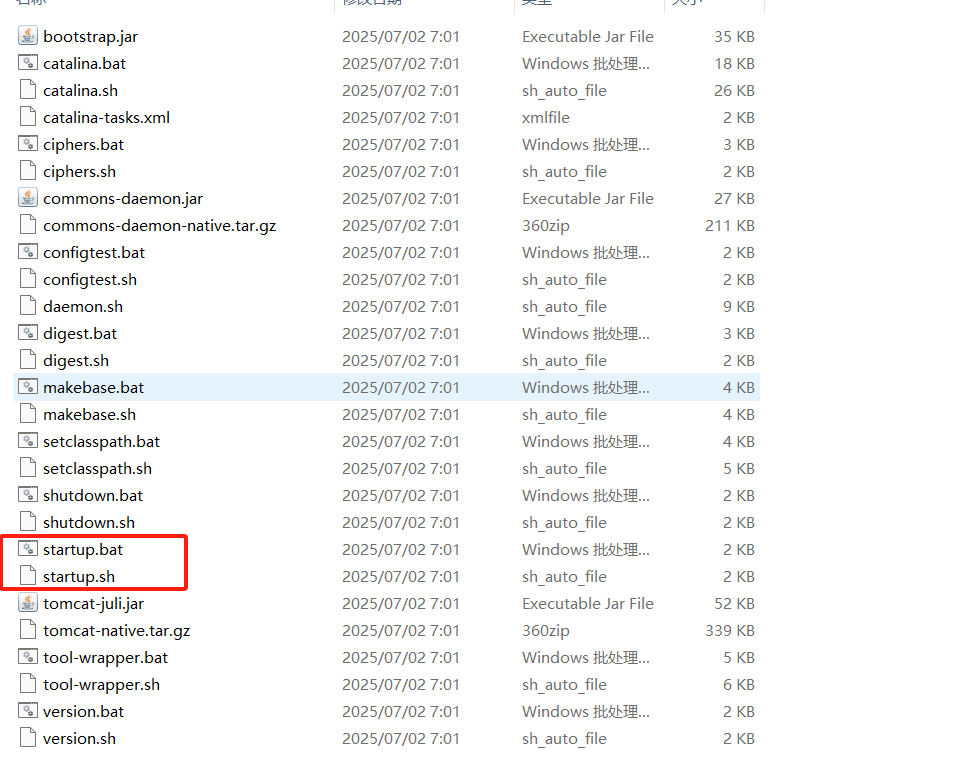
Task: Click the 339 KB size value
Action: 730,630
